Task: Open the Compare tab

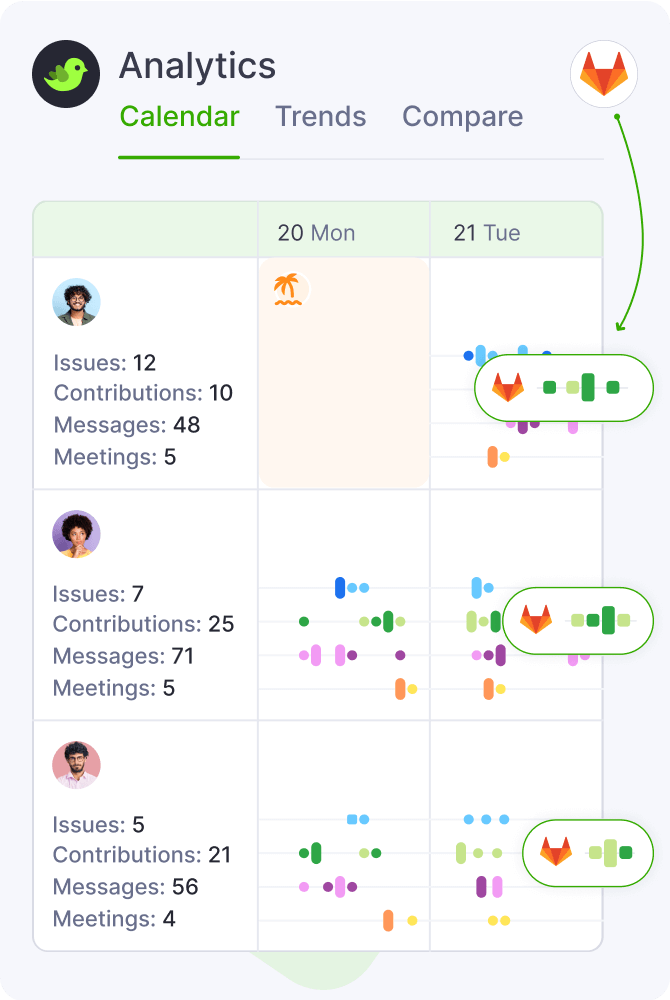Action: pos(462,117)
